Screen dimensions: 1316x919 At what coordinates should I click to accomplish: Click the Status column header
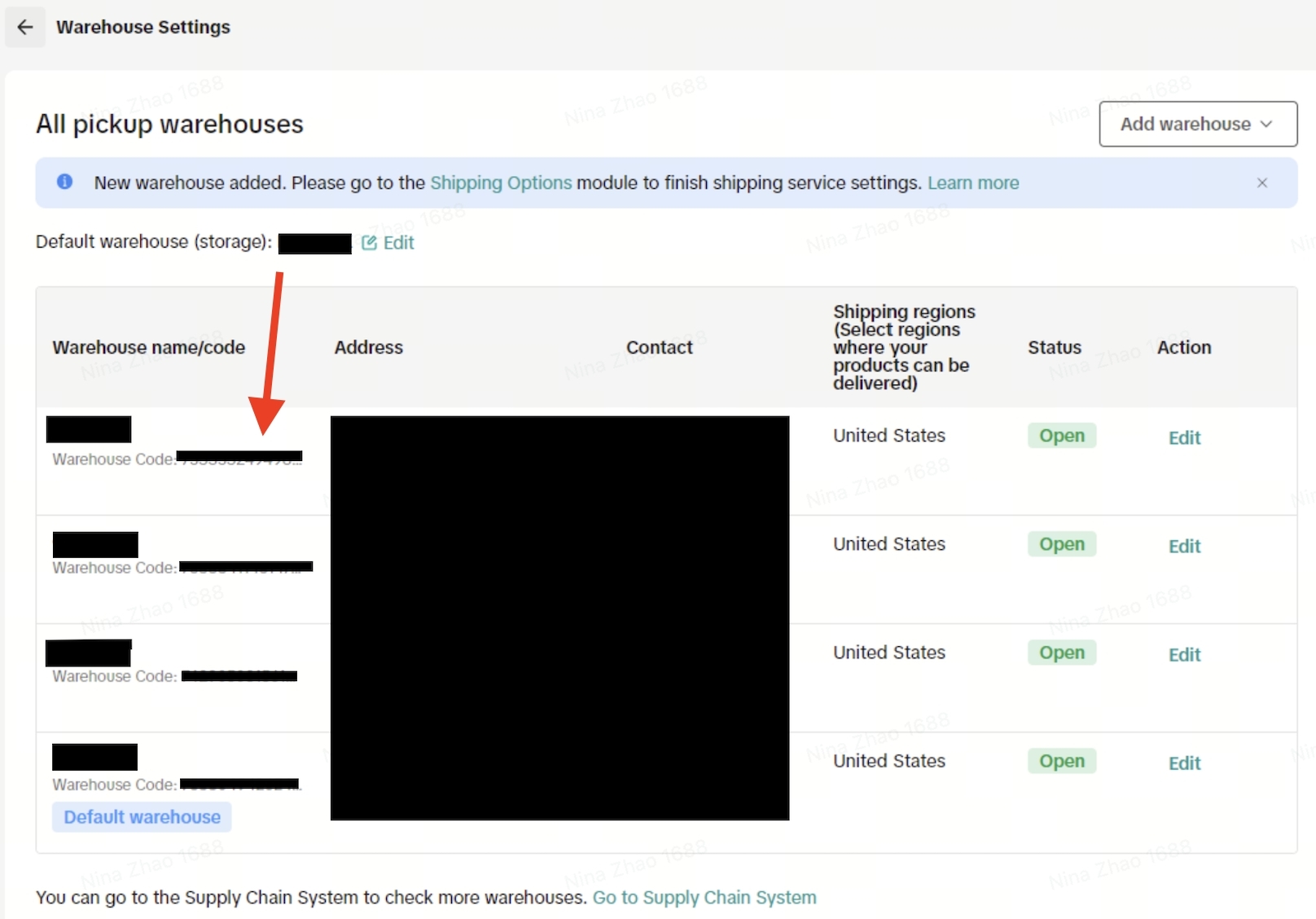pyautogui.click(x=1054, y=347)
